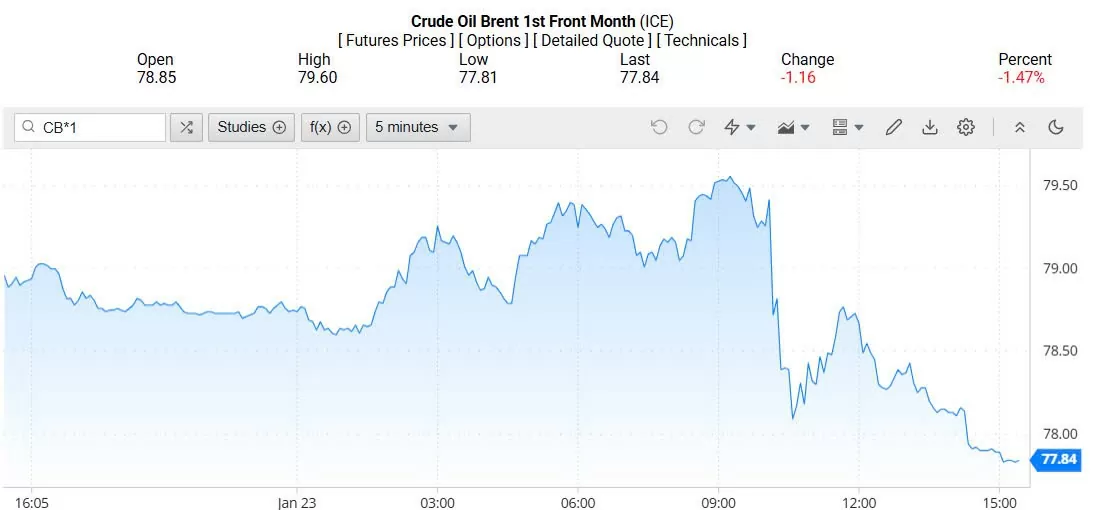Open the pencil drawing tool

coord(894,127)
